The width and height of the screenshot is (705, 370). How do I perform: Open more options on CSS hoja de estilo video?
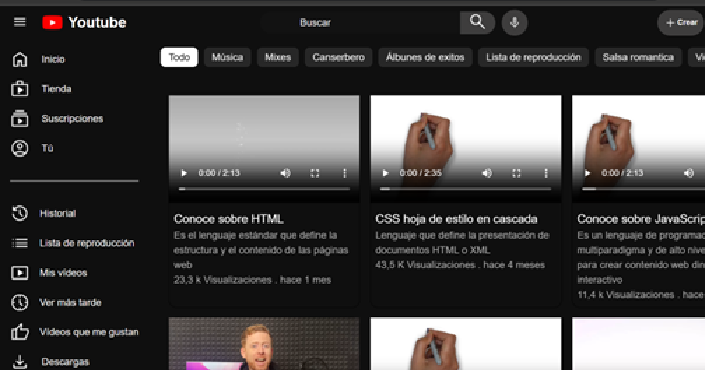coord(546,173)
